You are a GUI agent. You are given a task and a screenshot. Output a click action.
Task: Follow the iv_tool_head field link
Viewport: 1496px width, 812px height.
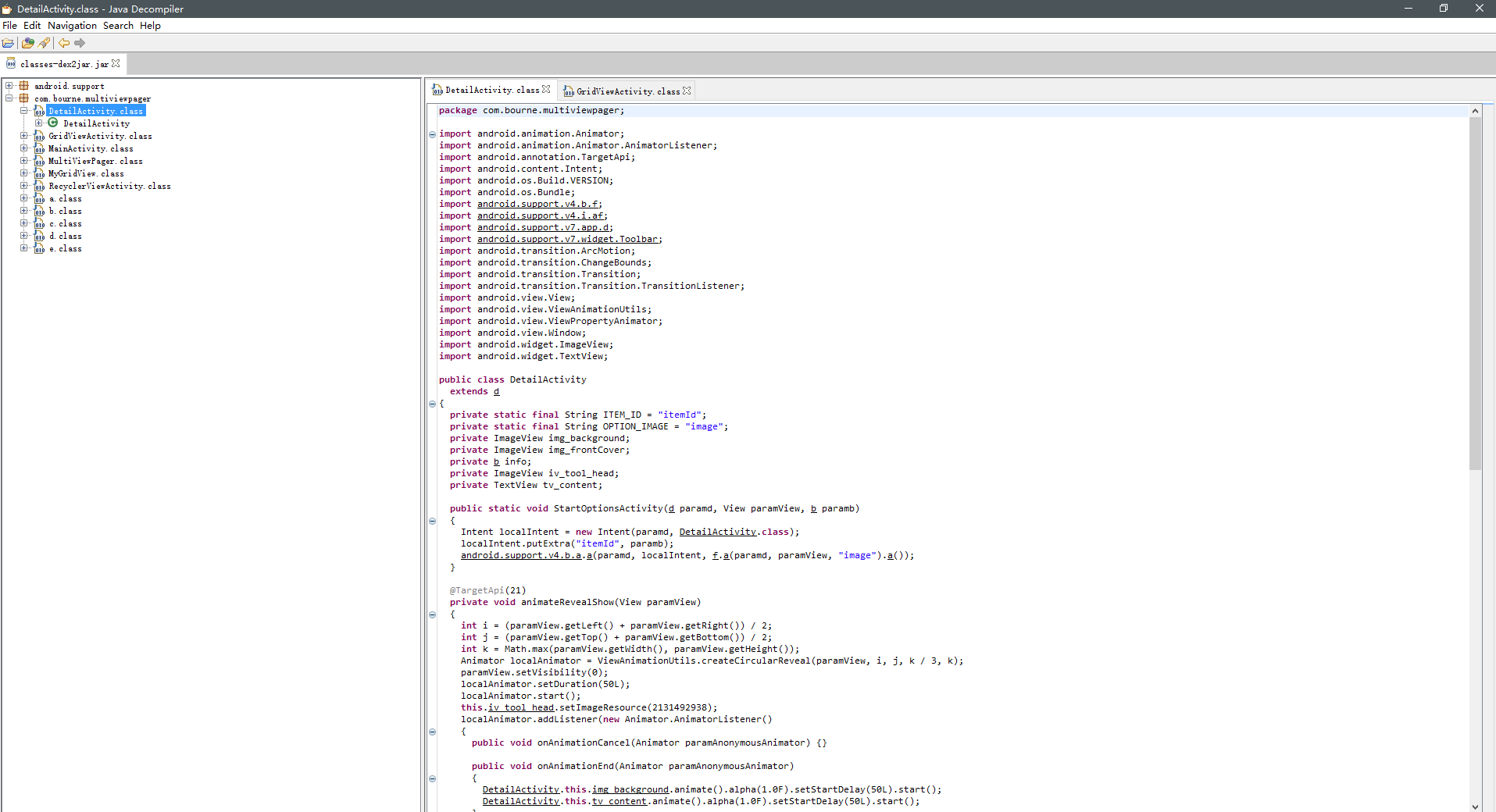click(x=521, y=707)
